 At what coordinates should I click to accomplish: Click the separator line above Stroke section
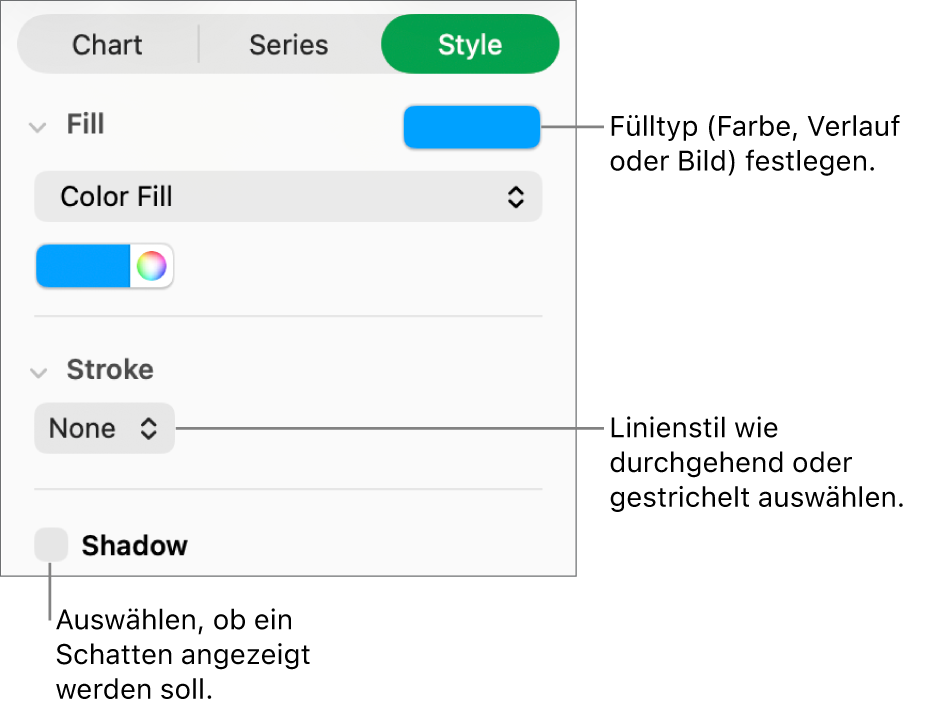(288, 316)
